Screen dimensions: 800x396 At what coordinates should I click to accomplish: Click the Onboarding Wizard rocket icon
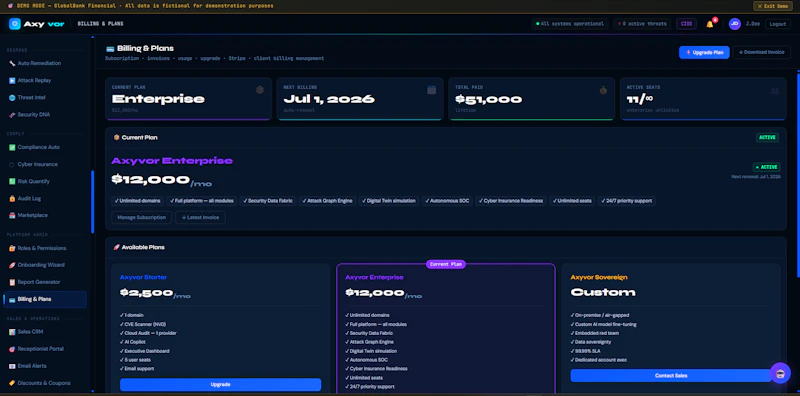pos(12,265)
